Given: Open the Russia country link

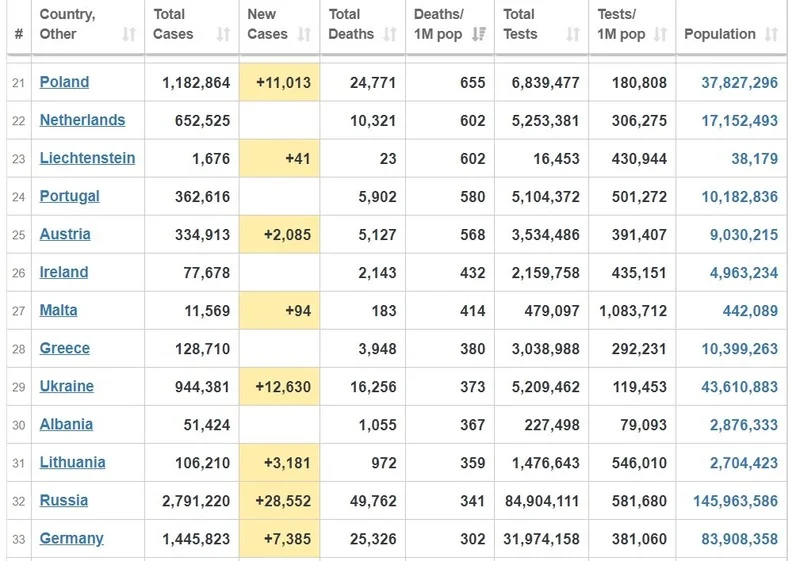Looking at the screenshot, I should [x=64, y=500].
